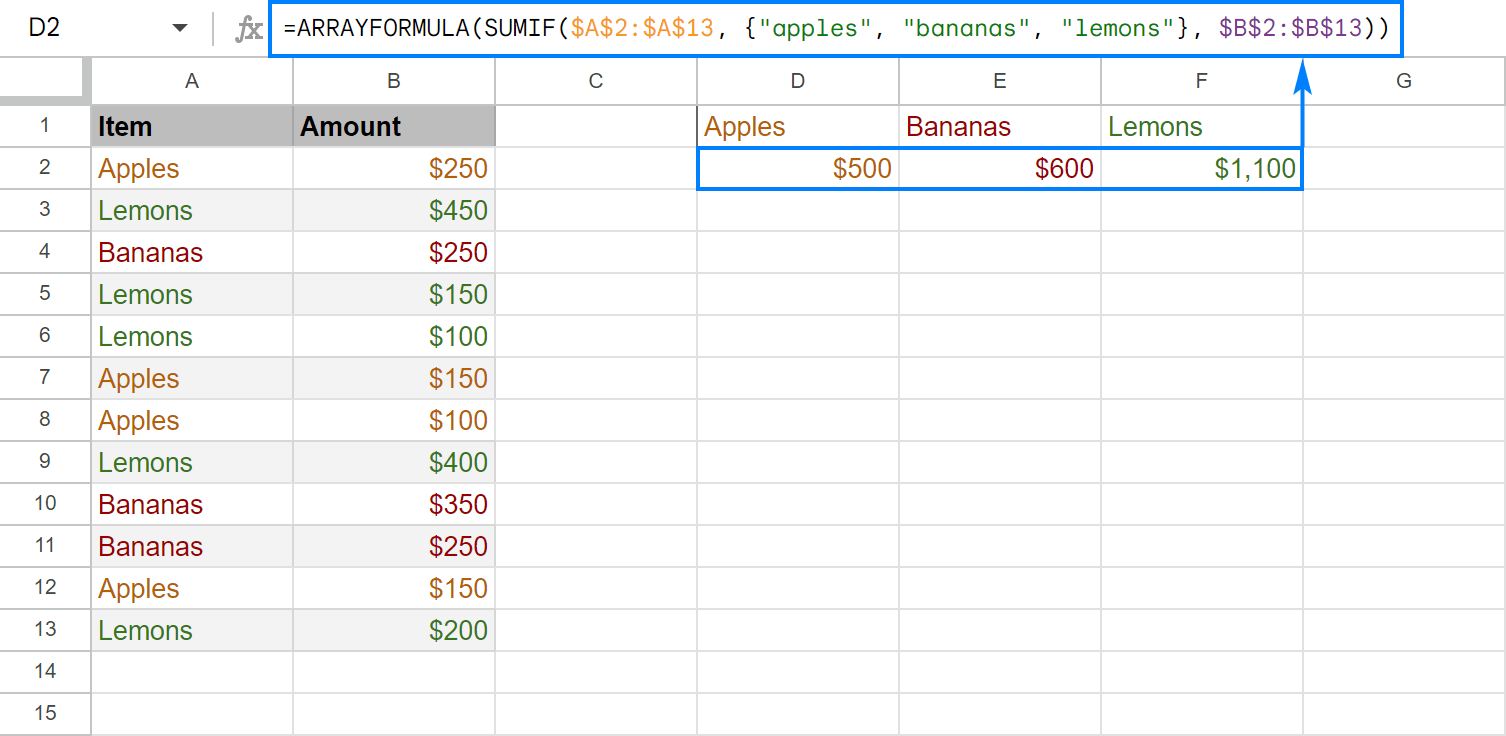Click the $400 amount cell

tap(394, 462)
